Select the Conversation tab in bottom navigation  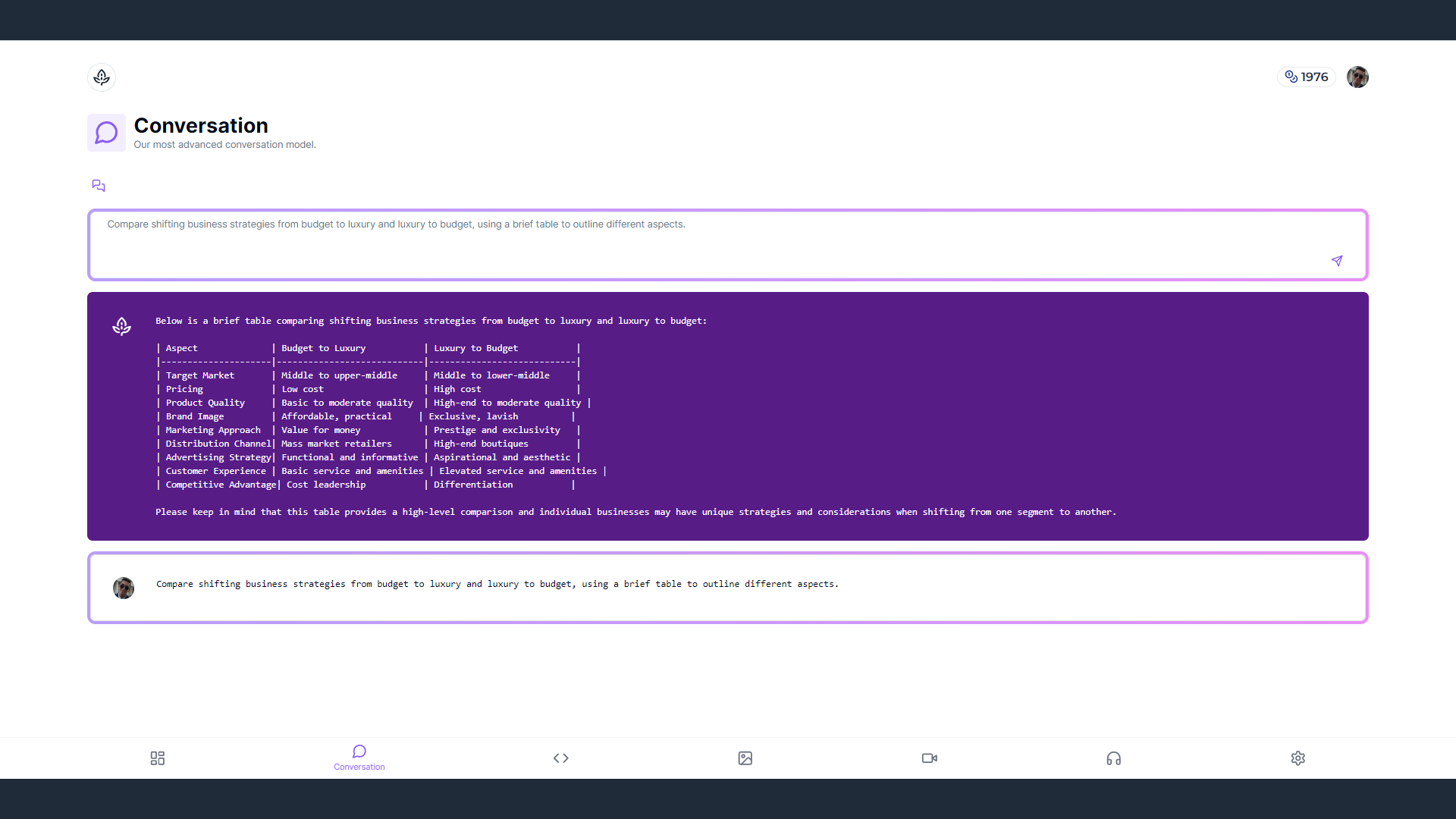(x=359, y=757)
